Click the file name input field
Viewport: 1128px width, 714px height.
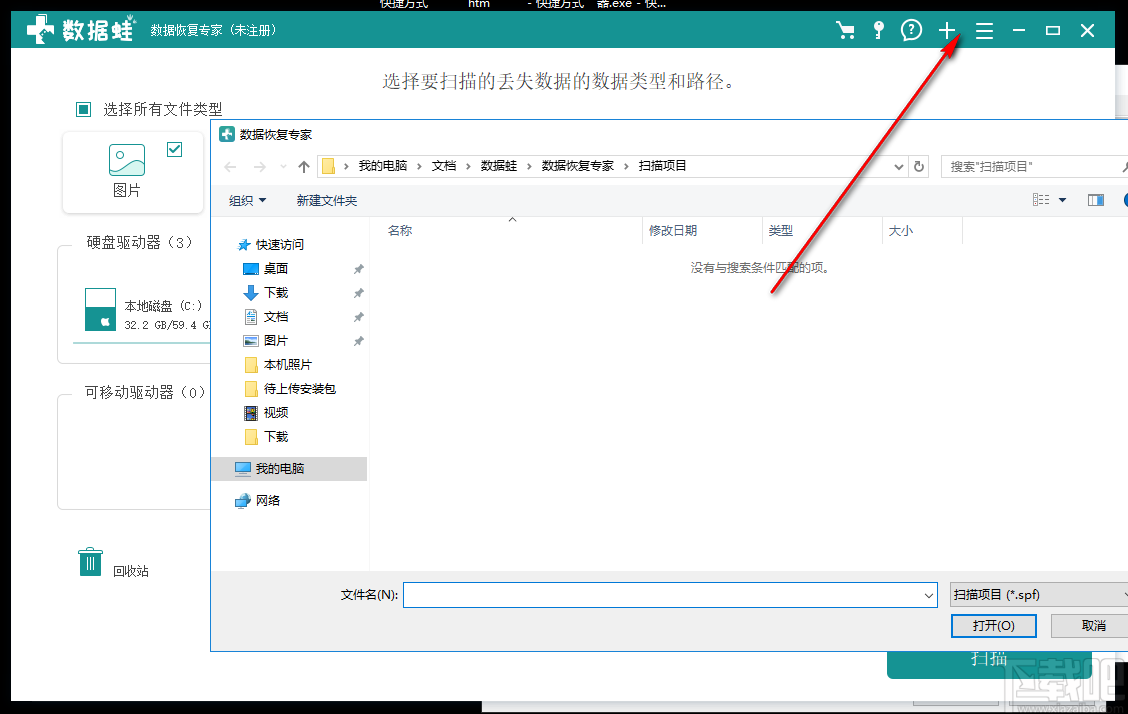coord(664,595)
